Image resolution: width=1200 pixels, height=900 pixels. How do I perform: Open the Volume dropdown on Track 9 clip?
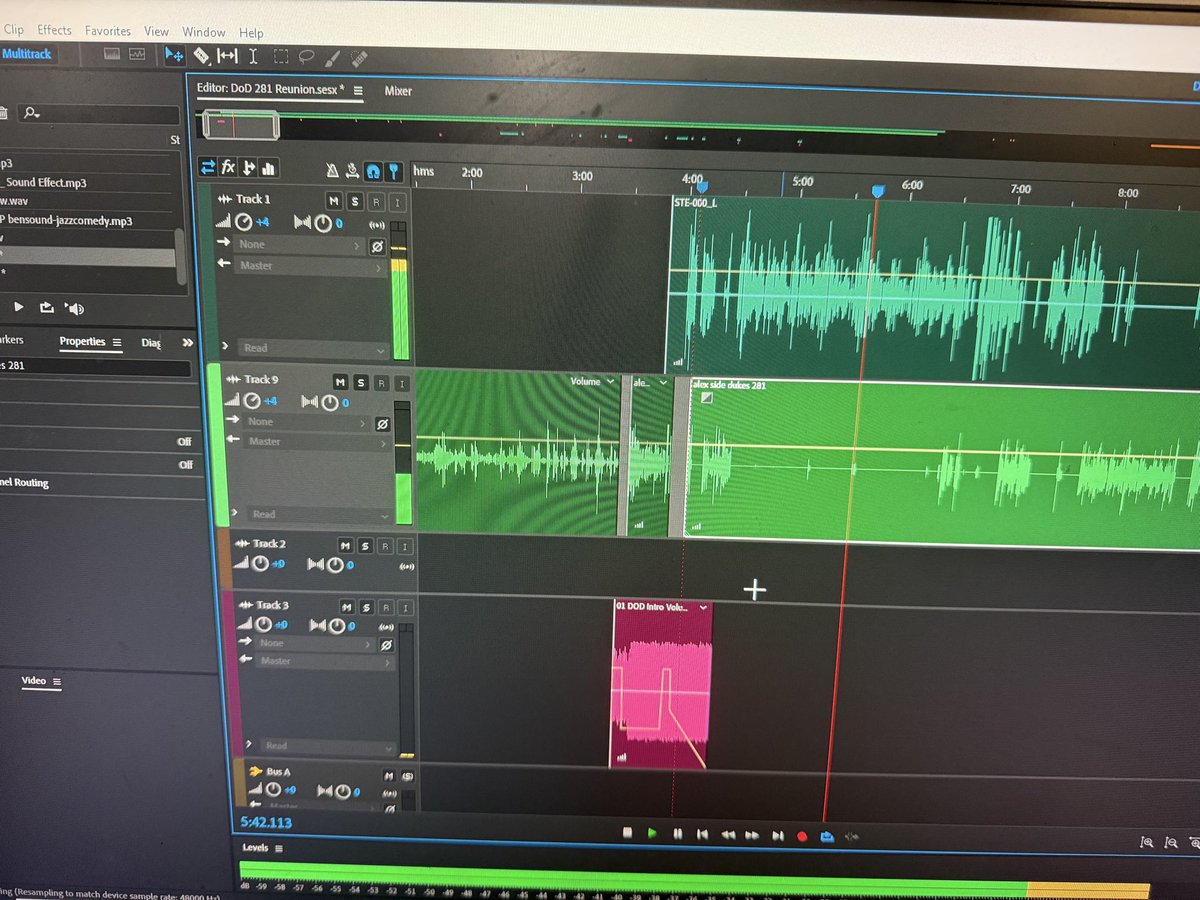click(x=592, y=382)
